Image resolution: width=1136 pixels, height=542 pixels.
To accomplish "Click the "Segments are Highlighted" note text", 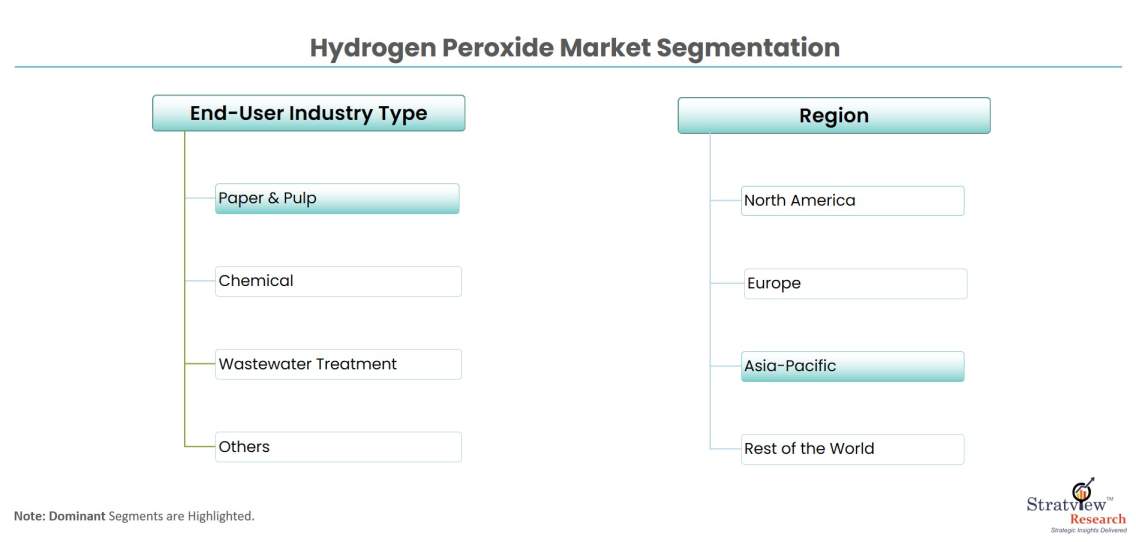I will pos(182,516).
